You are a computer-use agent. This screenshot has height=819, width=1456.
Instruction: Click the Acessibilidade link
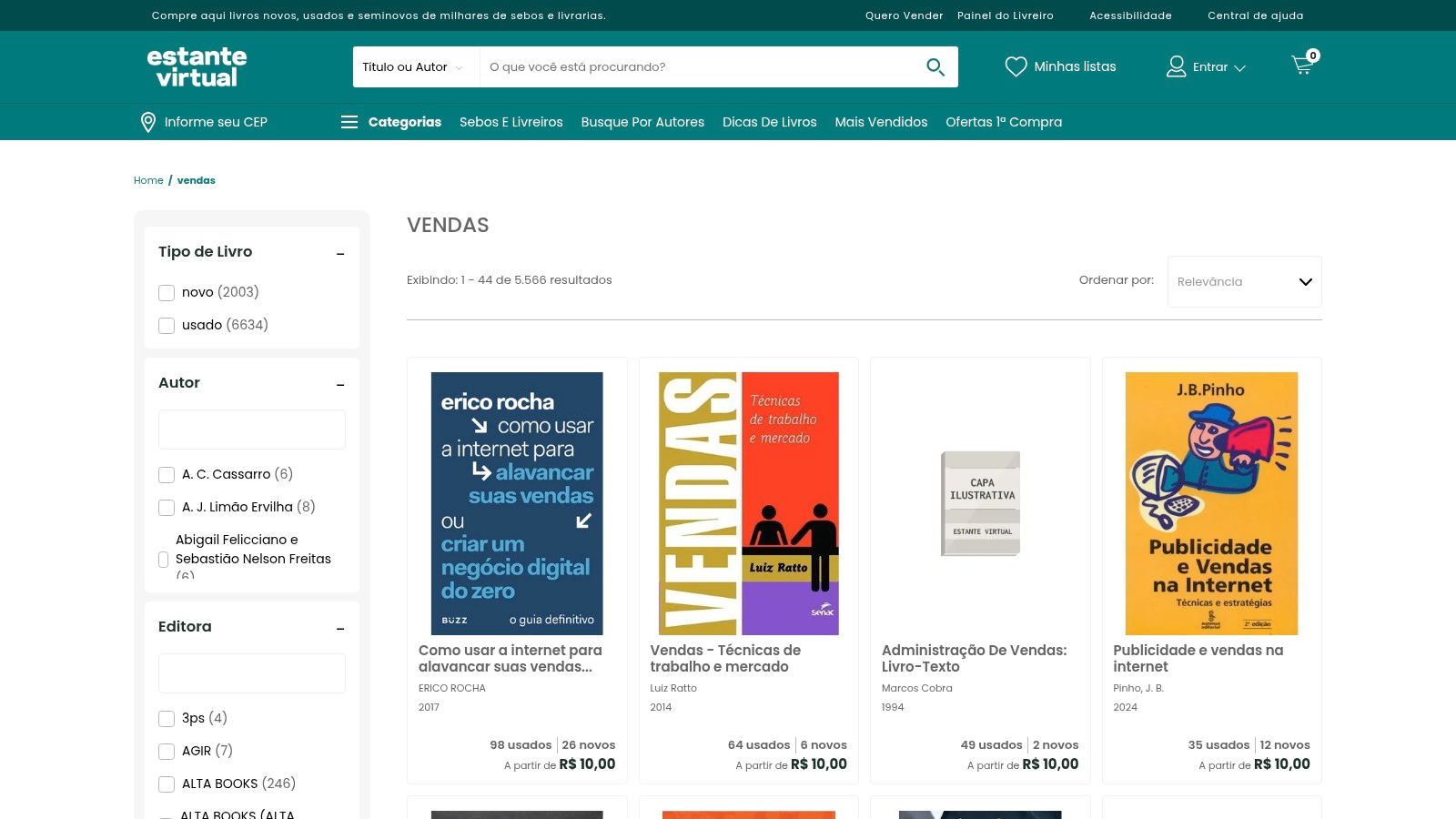click(1130, 15)
